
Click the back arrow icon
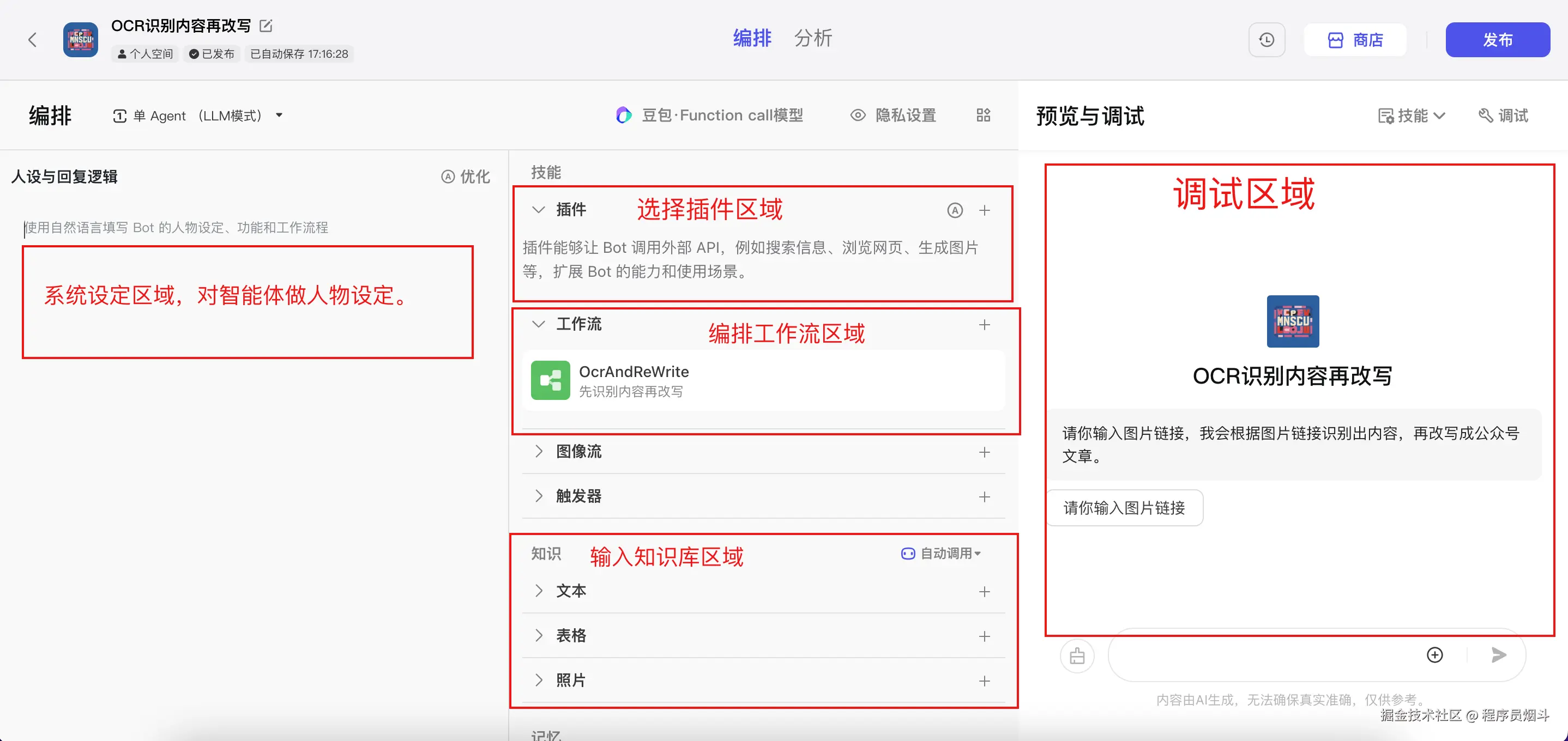coord(32,40)
